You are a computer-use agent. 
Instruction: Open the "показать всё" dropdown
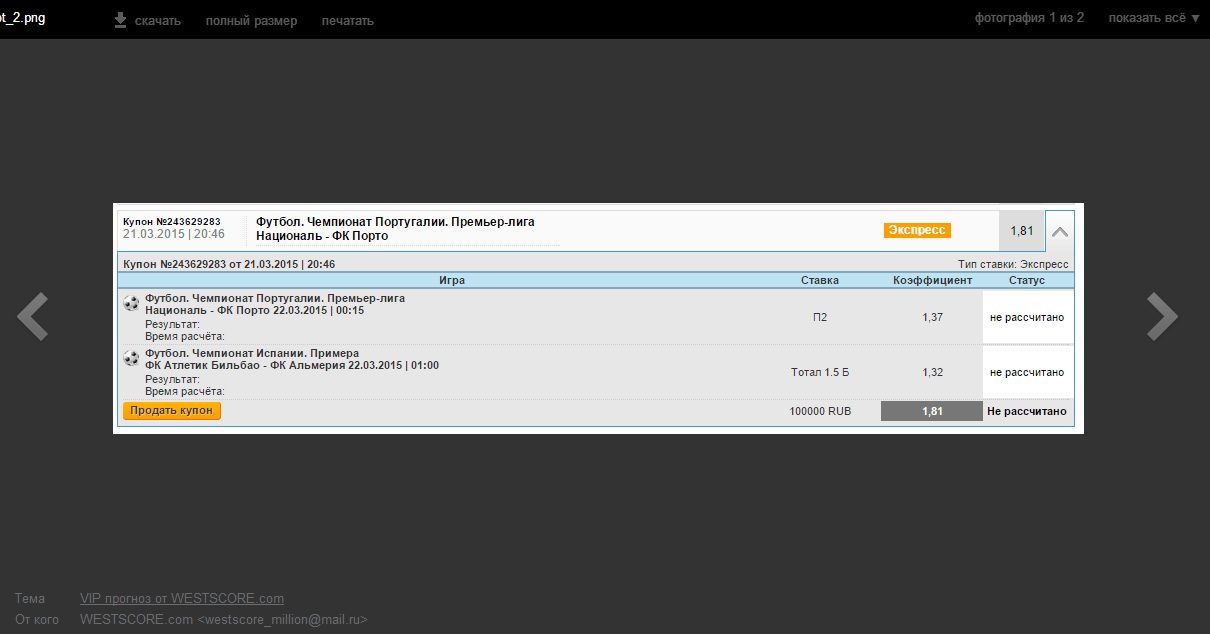(x=1153, y=18)
